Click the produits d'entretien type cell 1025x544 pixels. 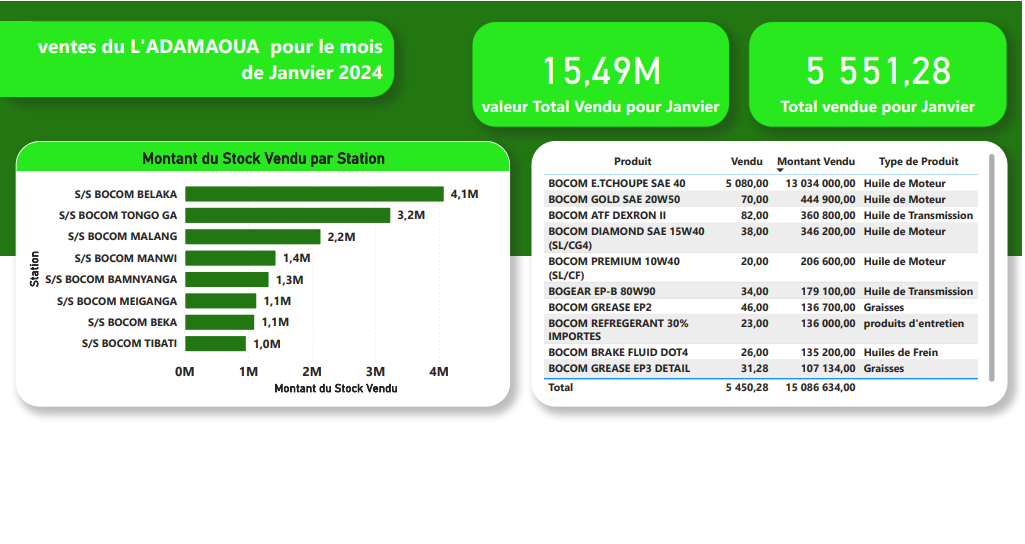[x=913, y=324]
